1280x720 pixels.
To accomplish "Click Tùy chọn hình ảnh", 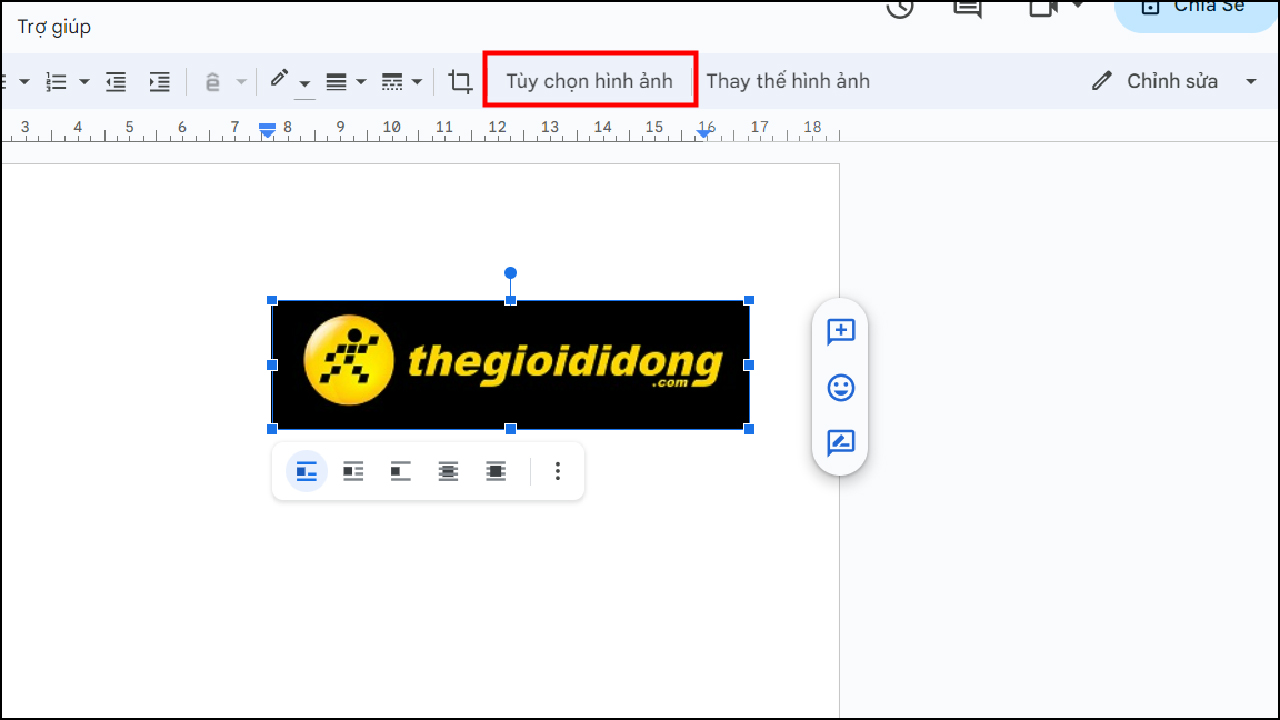I will 590,81.
